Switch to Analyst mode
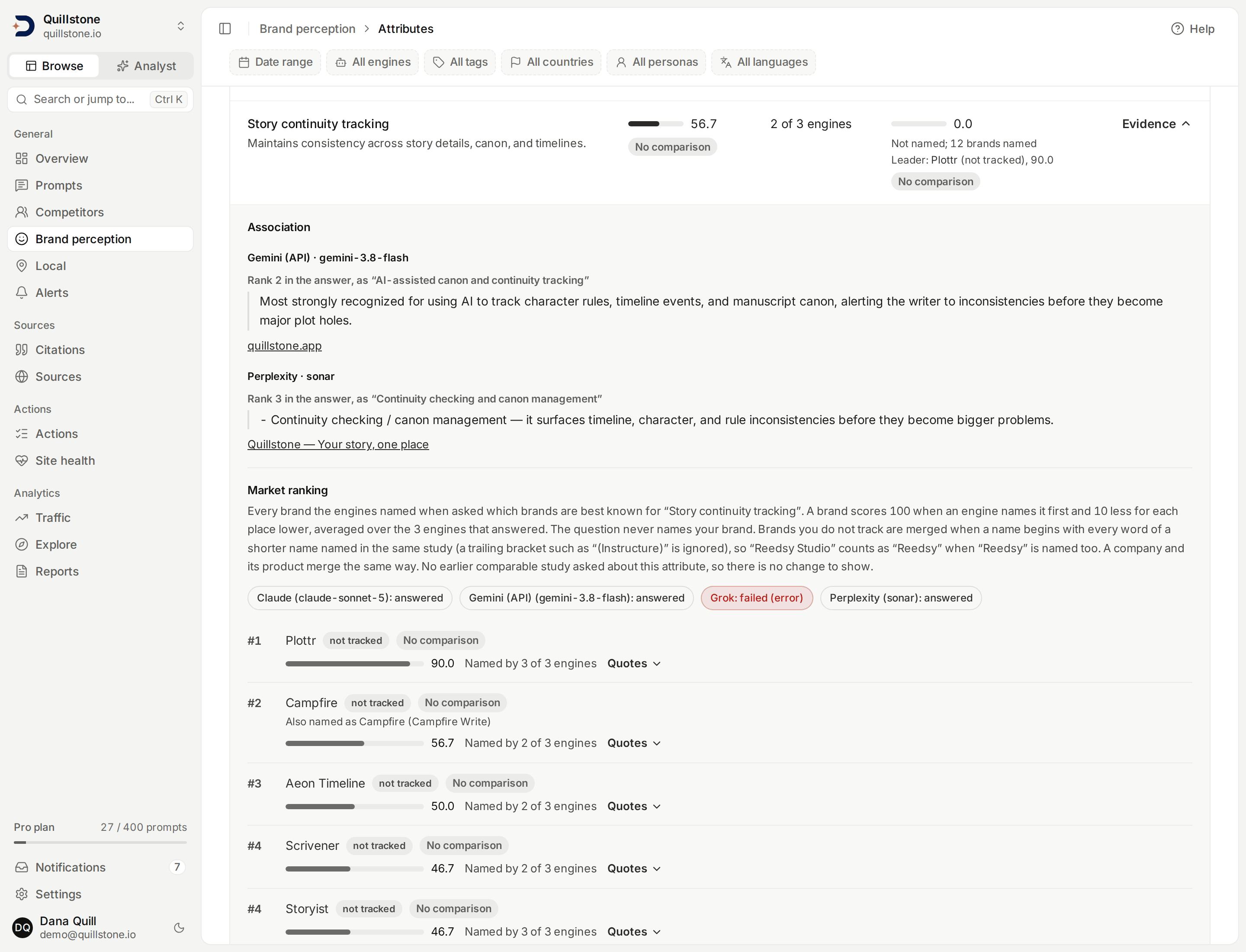 pos(146,66)
